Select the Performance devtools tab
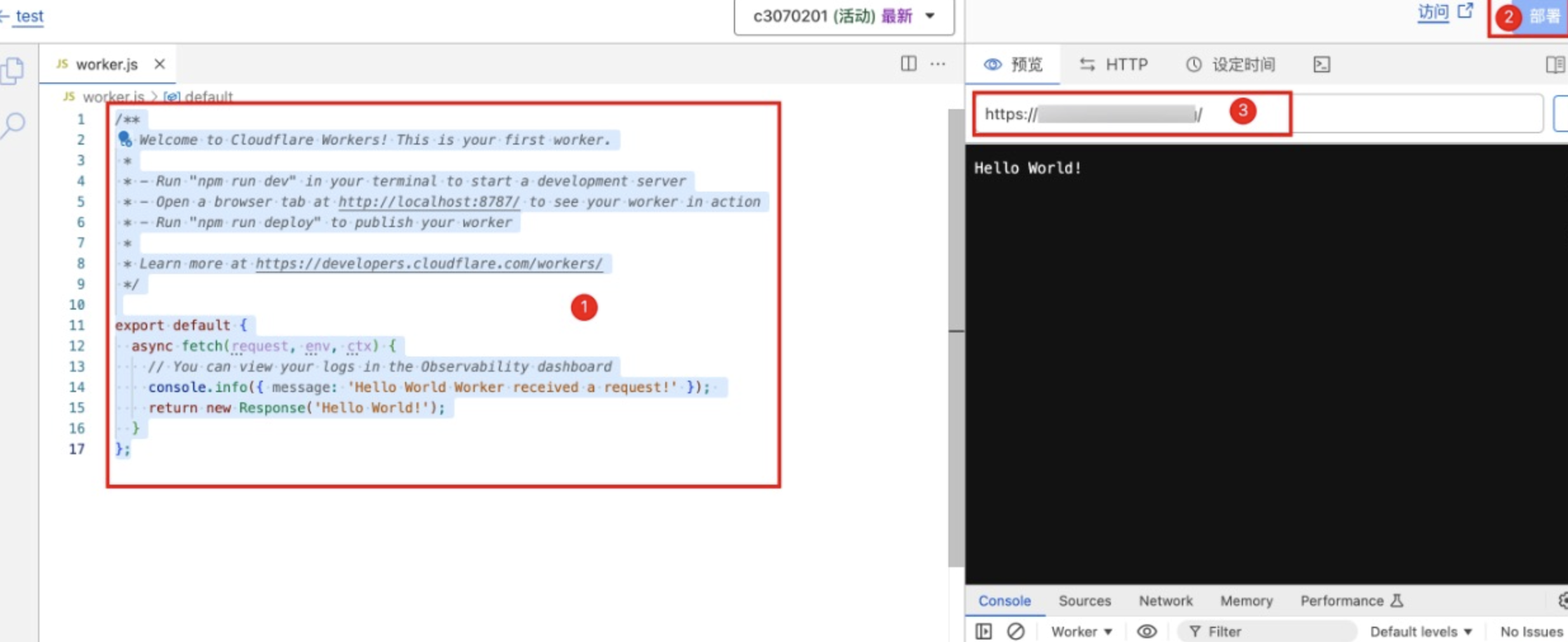This screenshot has height=642, width=1568. pos(1352,601)
